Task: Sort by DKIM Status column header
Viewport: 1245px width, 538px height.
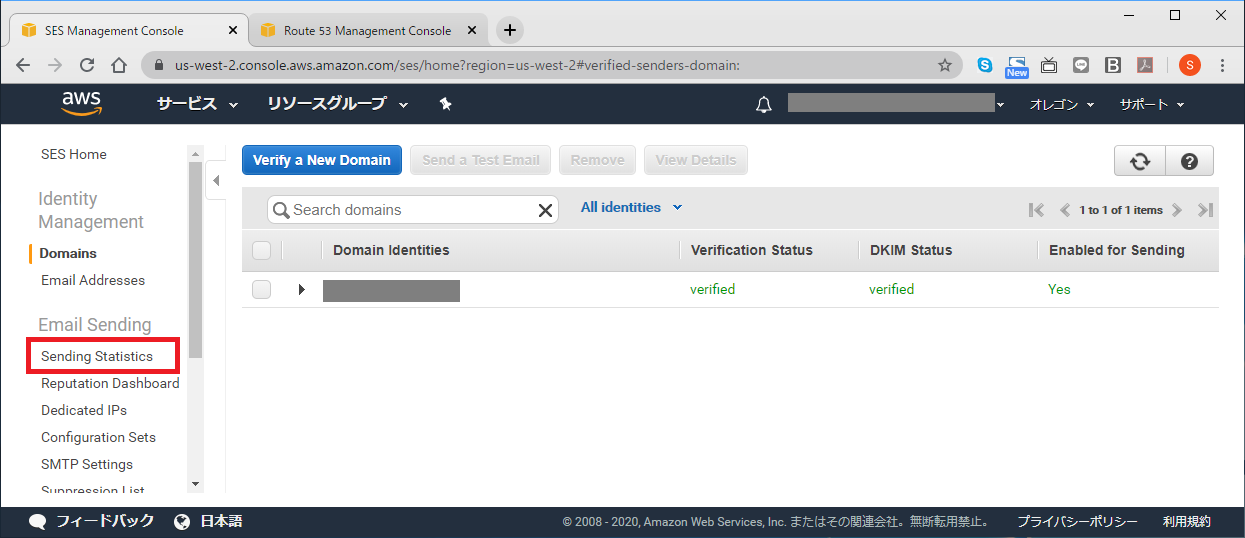Action: pyautogui.click(x=910, y=251)
